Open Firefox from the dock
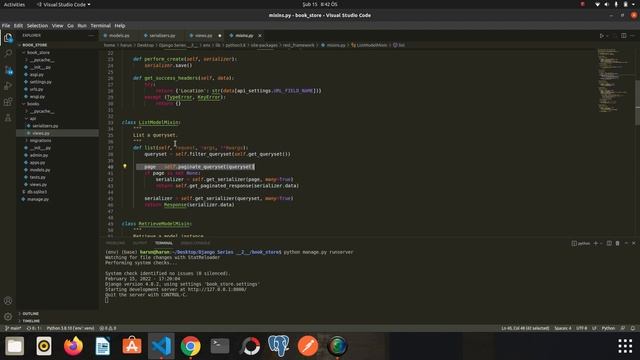Image resolution: width=640 pixels, height=360 pixels. 73,346
